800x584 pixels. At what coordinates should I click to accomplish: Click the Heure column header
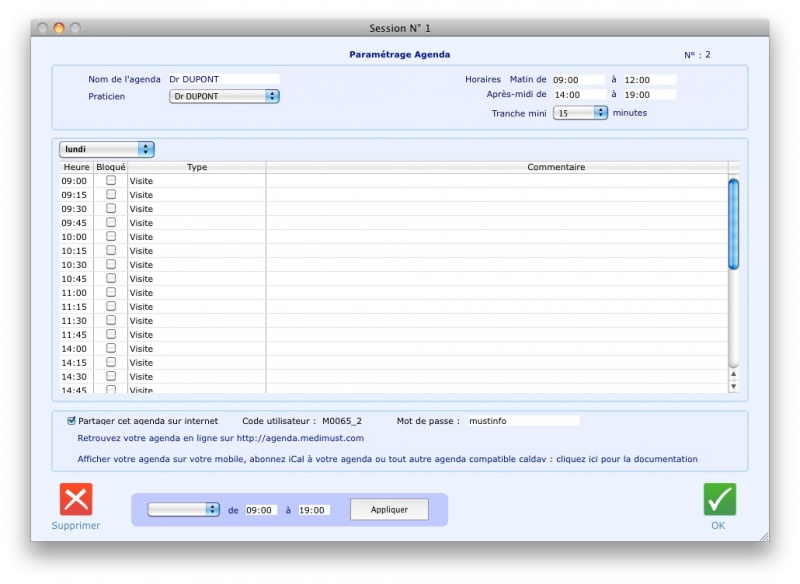pos(77,167)
